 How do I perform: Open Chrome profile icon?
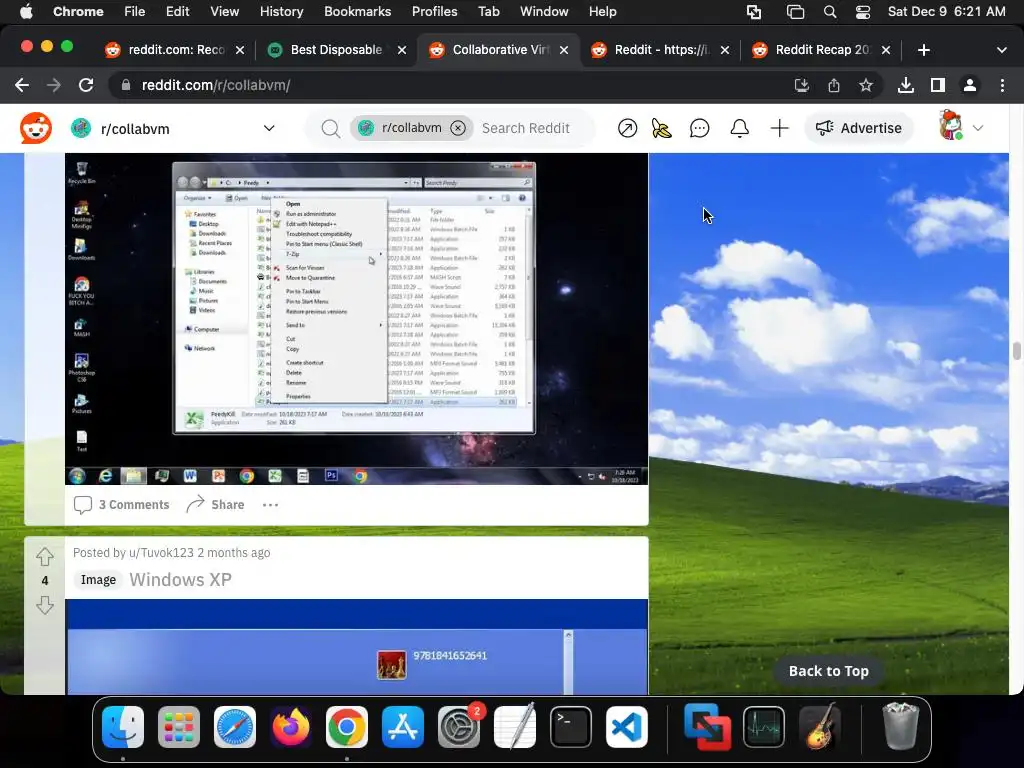point(970,85)
